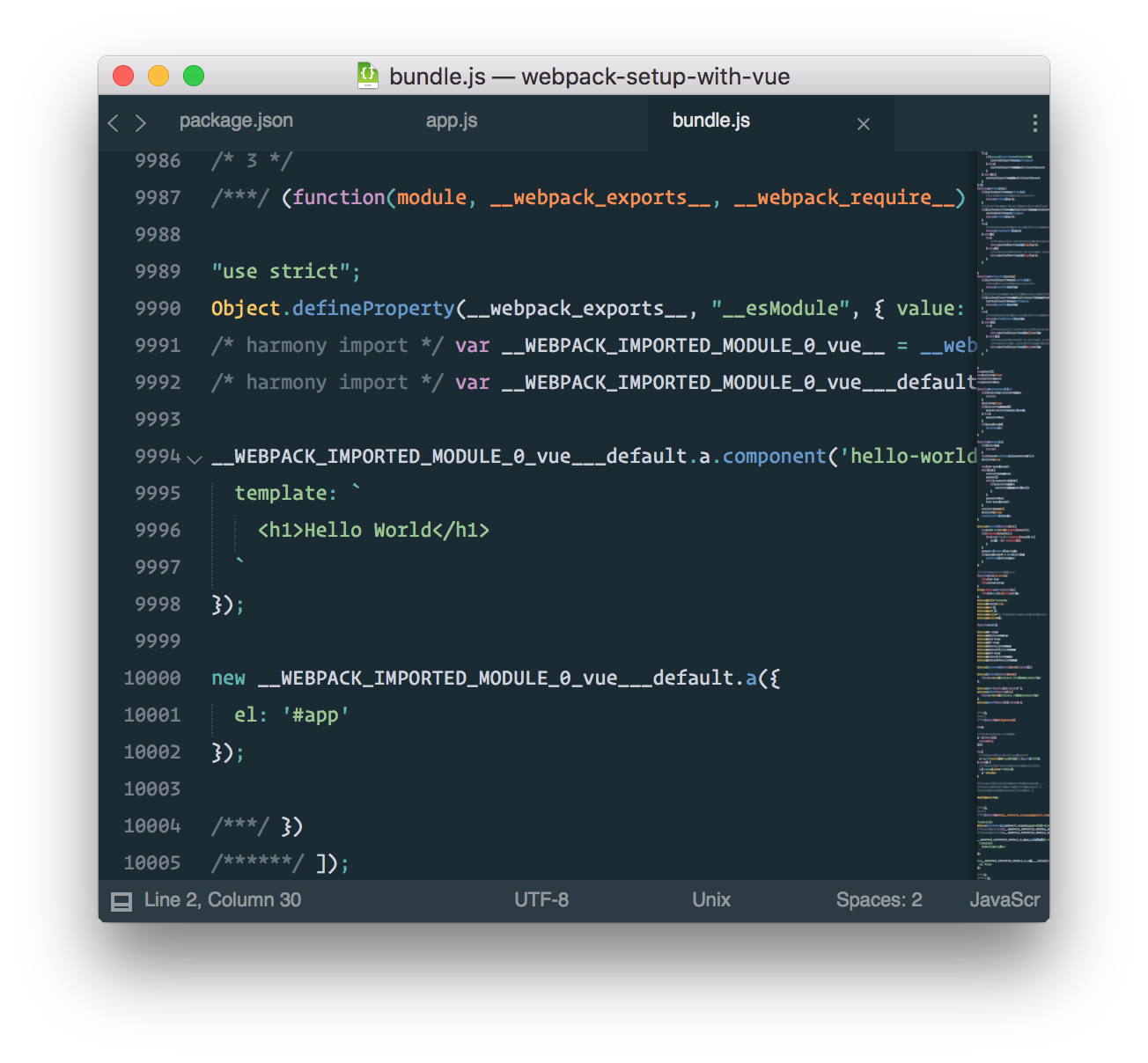Screen dimensions: 1148x1063
Task: Click the yellow minimize window button
Action: coord(158,76)
